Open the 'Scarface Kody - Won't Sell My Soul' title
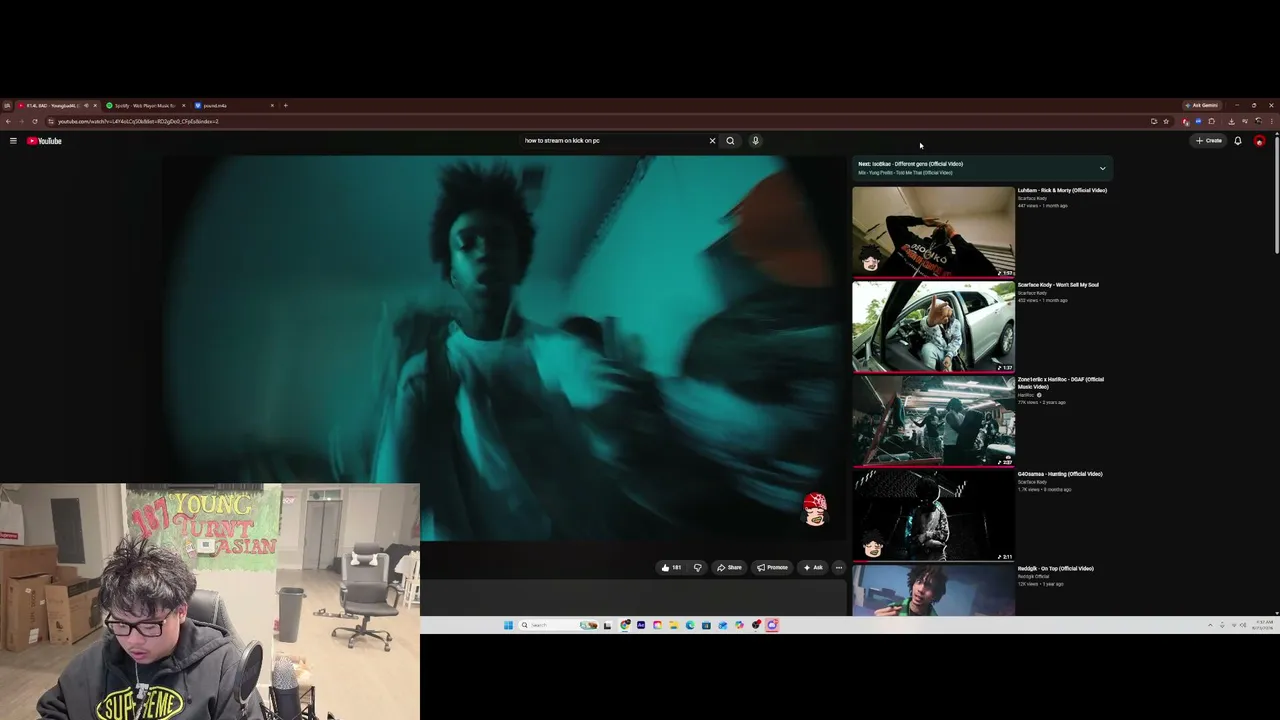 point(1058,285)
